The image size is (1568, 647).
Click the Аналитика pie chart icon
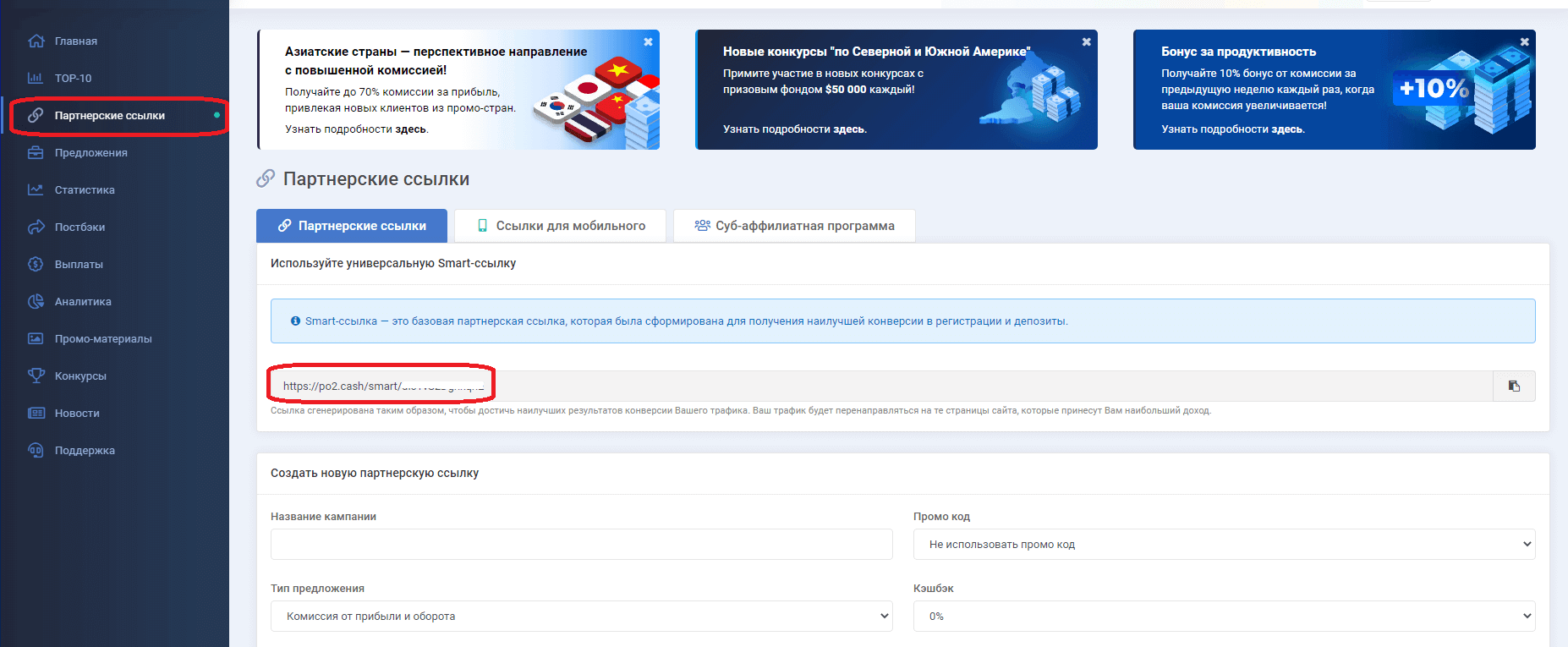pos(36,301)
